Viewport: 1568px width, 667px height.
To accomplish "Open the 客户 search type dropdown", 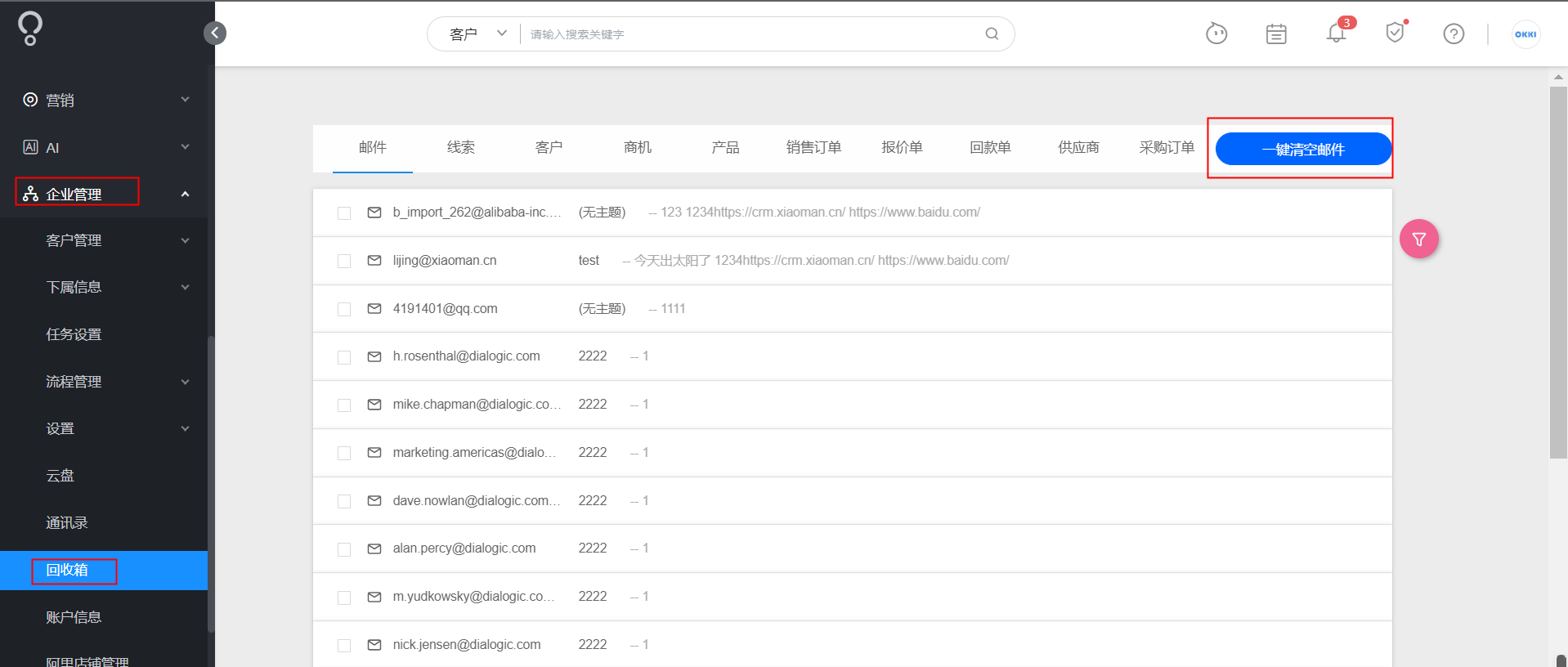I will tap(477, 34).
